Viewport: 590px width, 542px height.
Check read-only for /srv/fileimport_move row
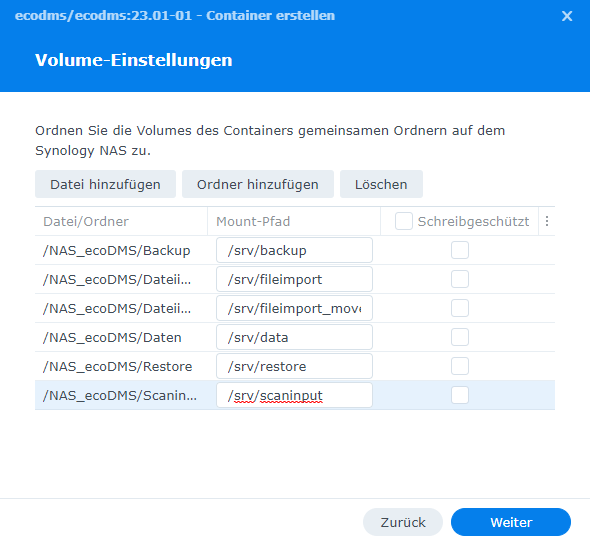point(460,308)
